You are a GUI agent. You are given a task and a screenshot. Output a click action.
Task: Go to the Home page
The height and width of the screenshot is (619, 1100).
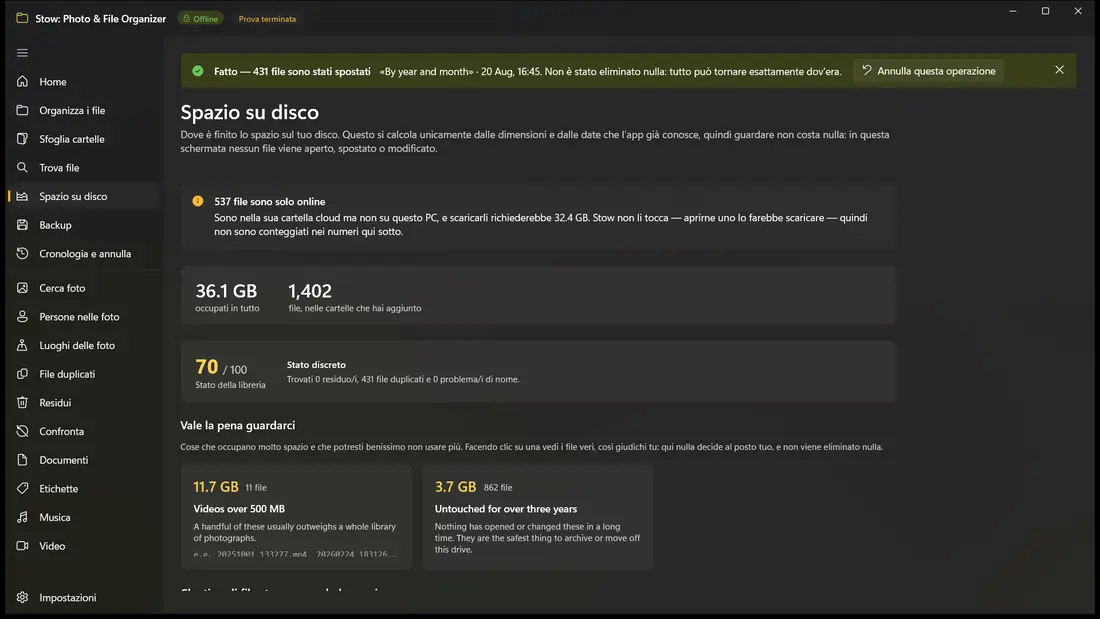tap(84, 81)
